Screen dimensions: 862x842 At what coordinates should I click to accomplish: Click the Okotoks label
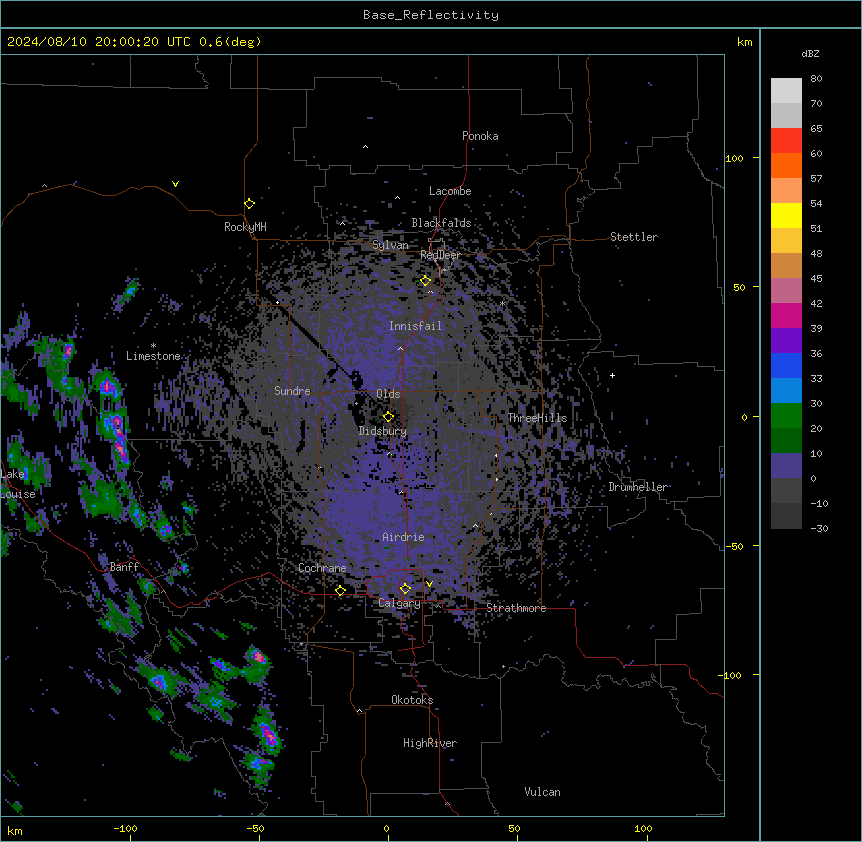(x=412, y=700)
